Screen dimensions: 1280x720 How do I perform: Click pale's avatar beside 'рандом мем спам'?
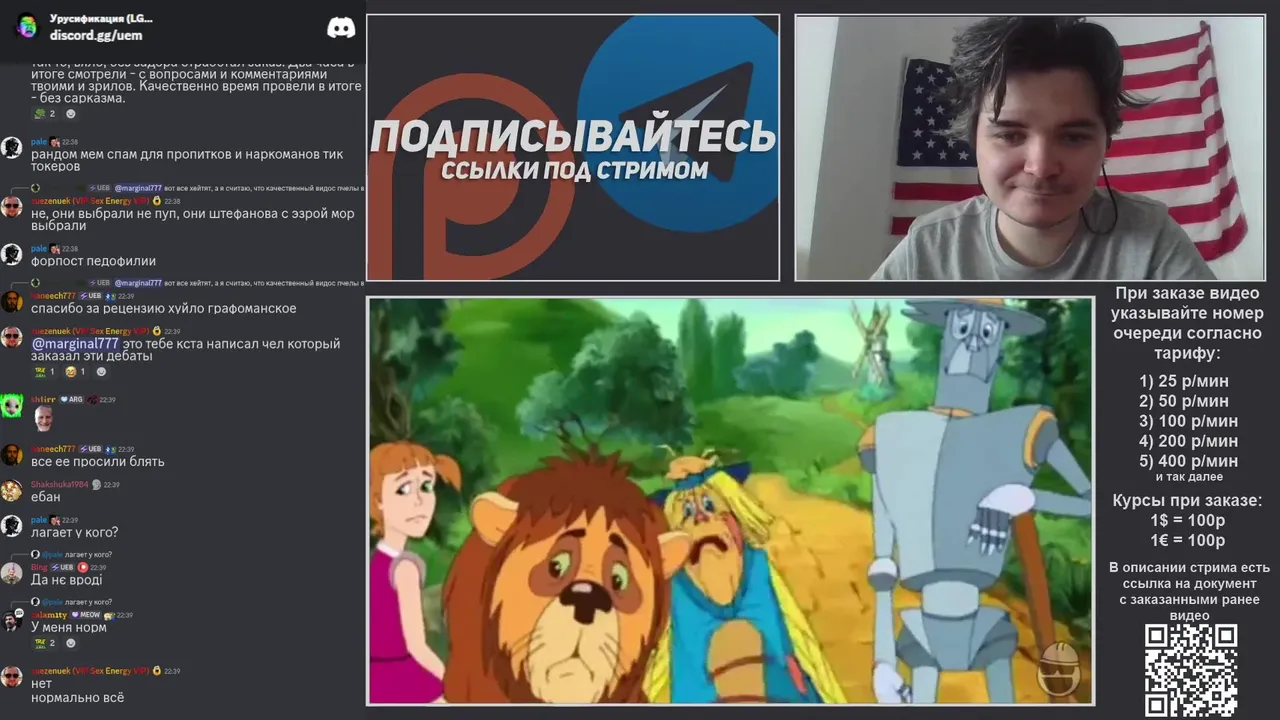[11, 148]
